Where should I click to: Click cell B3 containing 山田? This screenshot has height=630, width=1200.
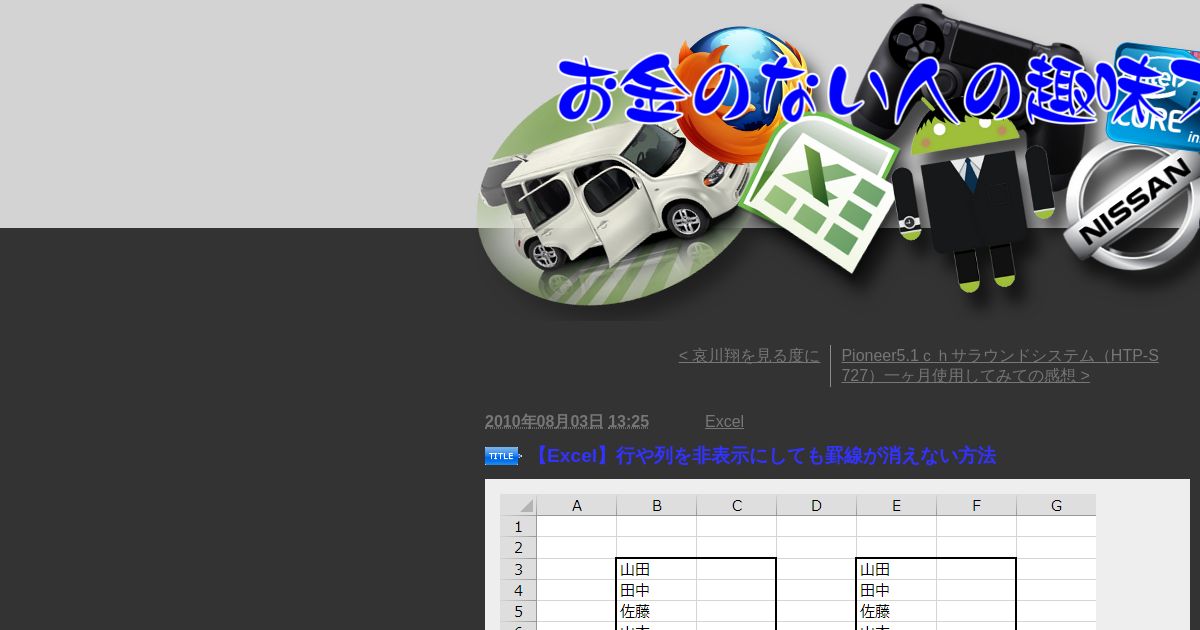[657, 569]
